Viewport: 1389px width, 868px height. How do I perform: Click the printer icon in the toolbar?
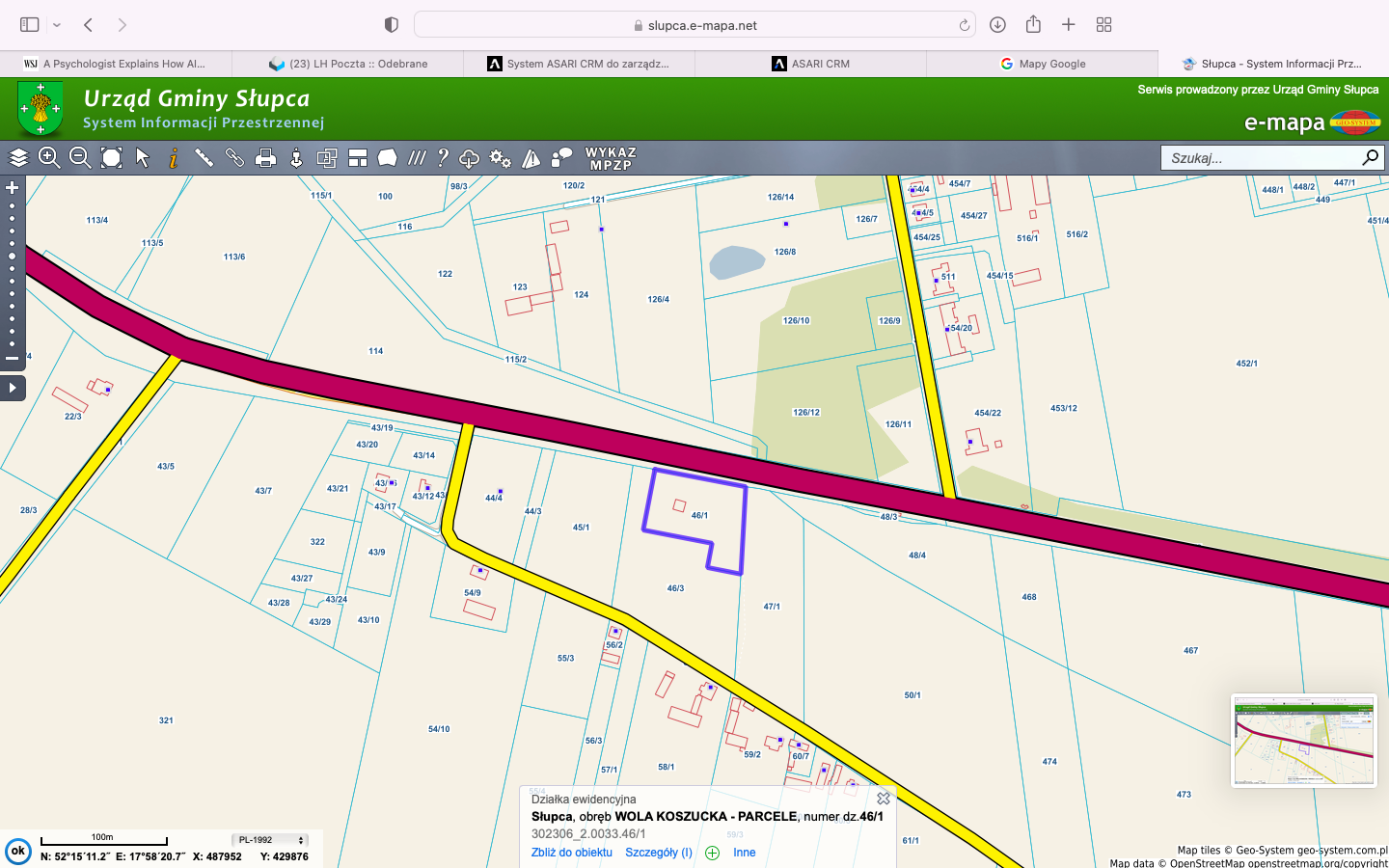pos(265,158)
